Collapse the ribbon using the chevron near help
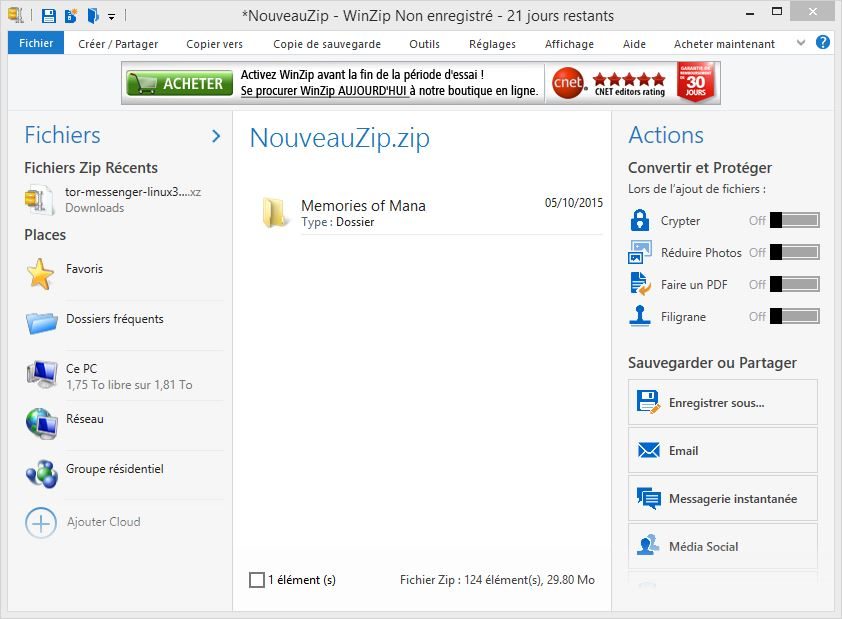The width and height of the screenshot is (842, 619). (x=800, y=43)
